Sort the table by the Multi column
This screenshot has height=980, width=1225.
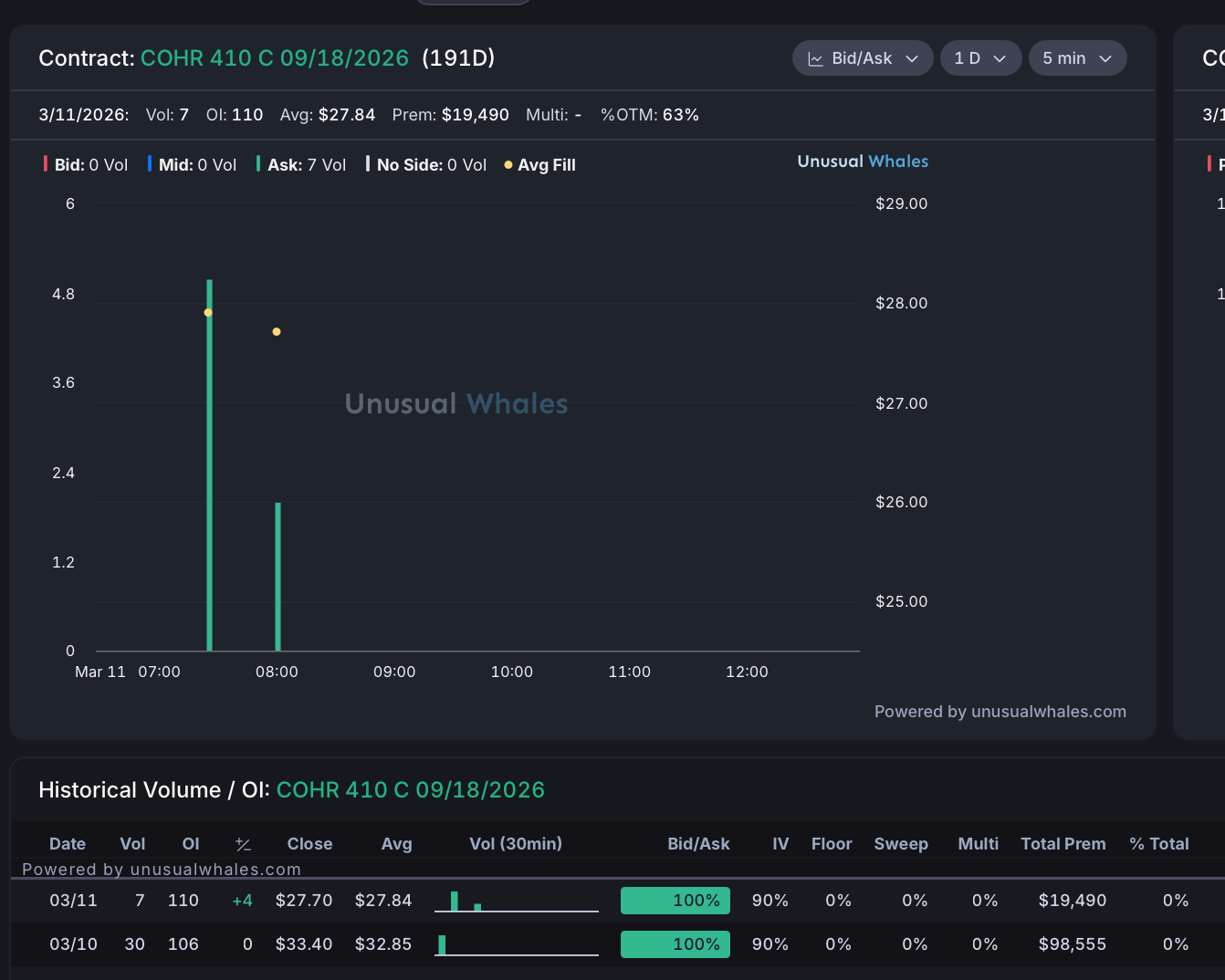(x=979, y=844)
